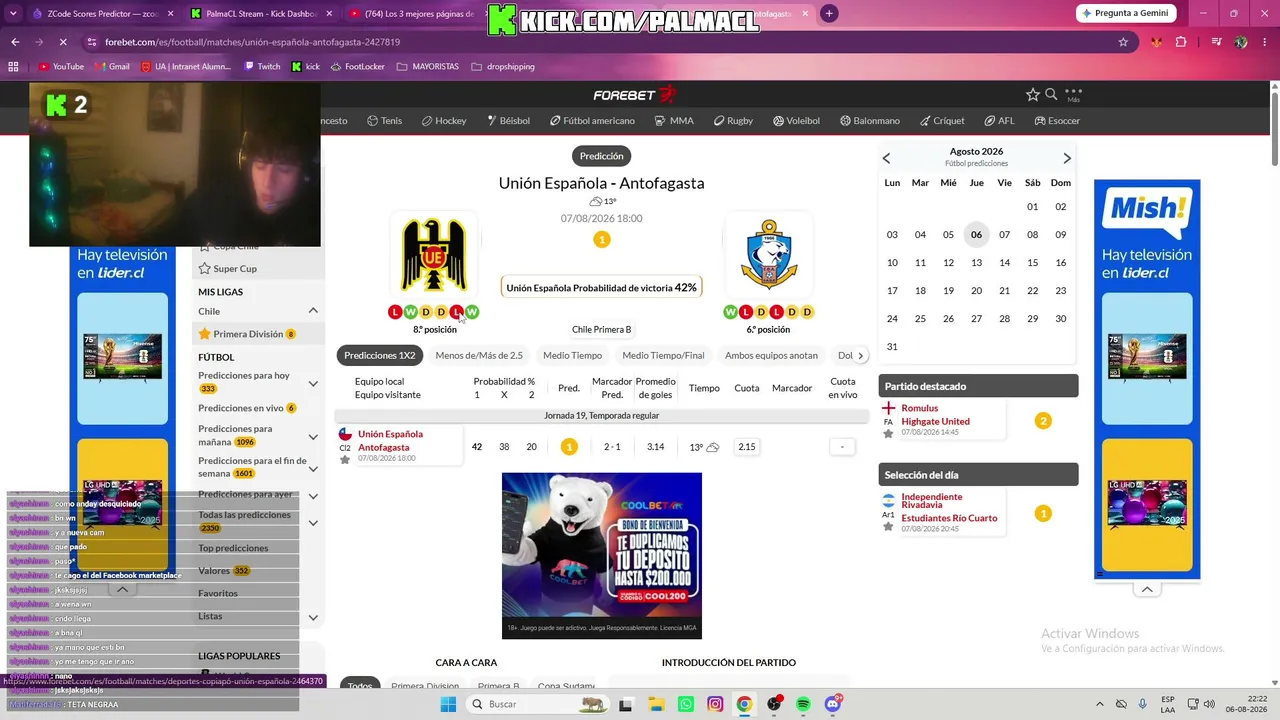
Task: Open the Forebet search magnifier
Action: (1051, 94)
